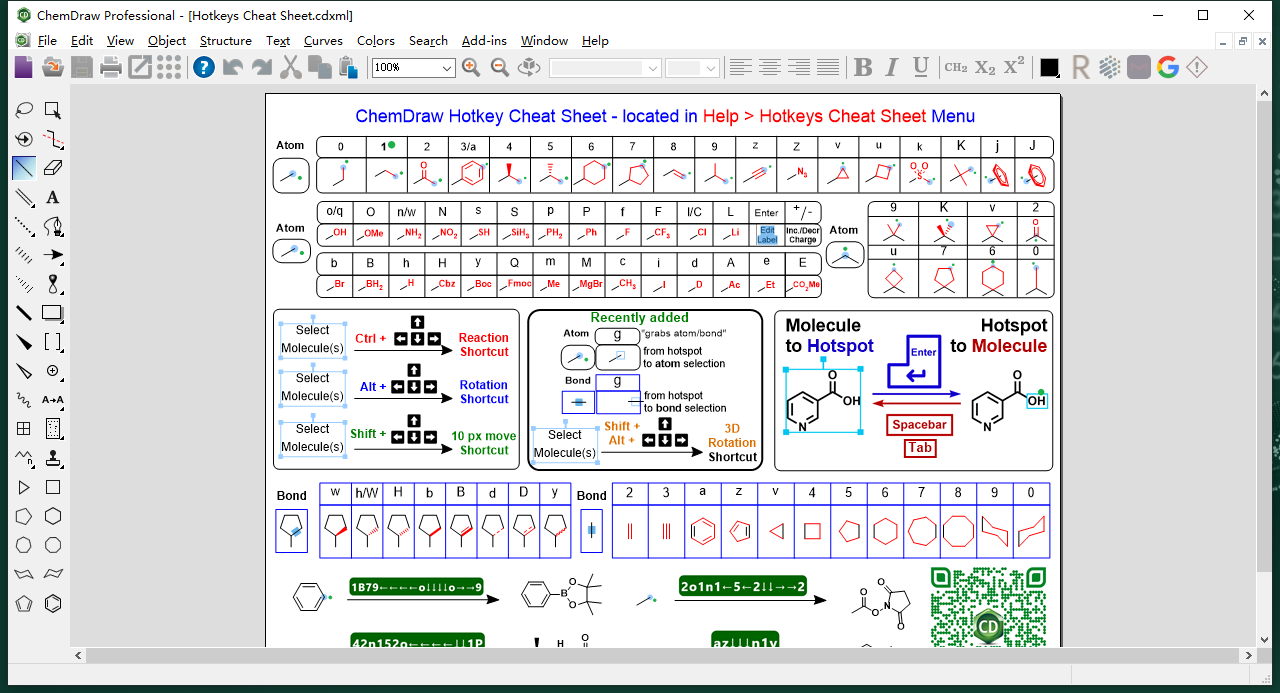This screenshot has height=693, width=1280.
Task: Toggle italic text formatting
Action: tap(892, 67)
